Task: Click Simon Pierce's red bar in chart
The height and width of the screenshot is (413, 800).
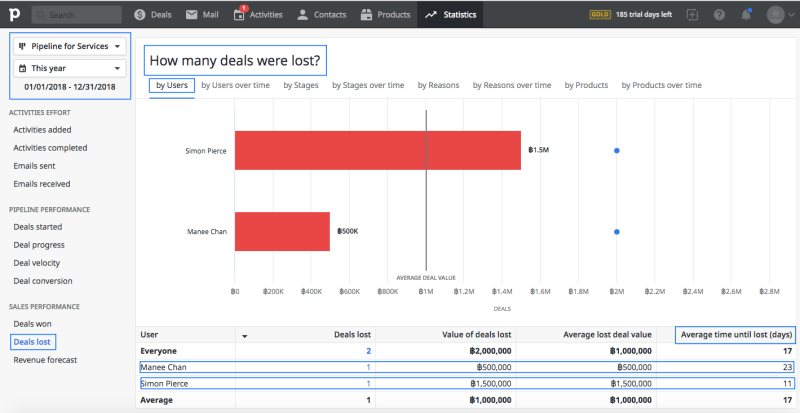Action: click(378, 151)
